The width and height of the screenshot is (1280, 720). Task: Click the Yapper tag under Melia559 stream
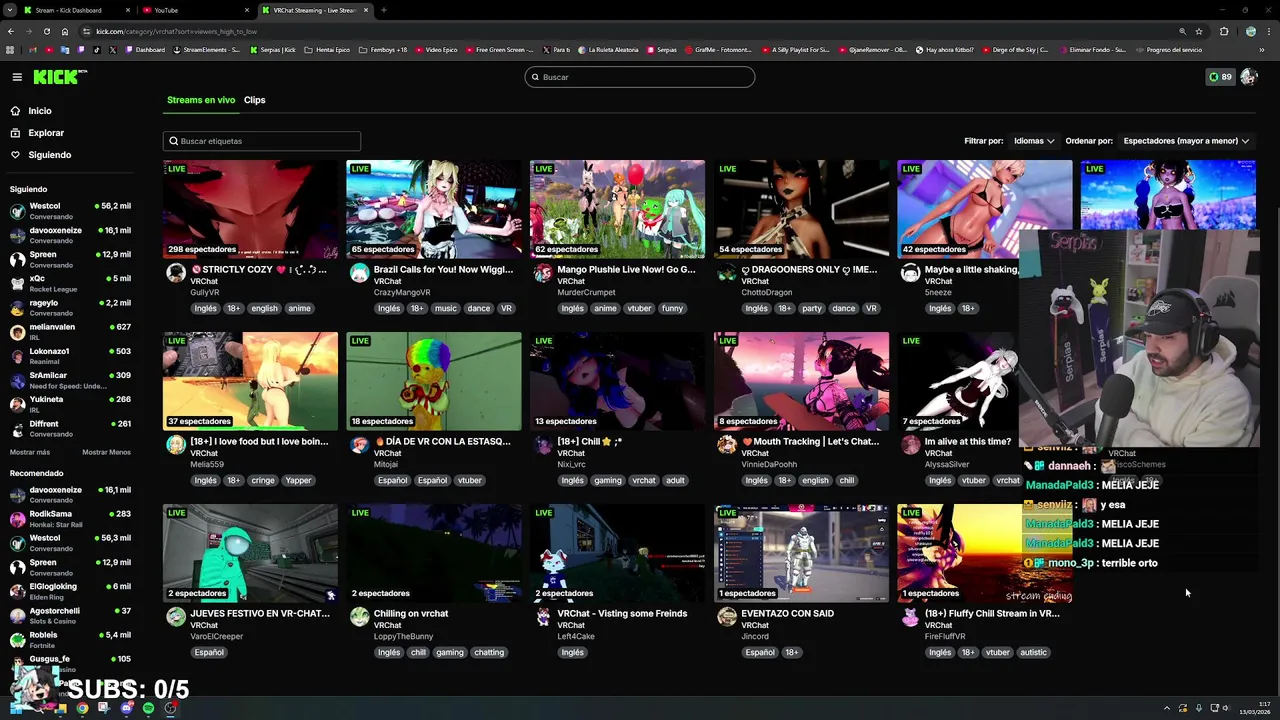pos(298,480)
